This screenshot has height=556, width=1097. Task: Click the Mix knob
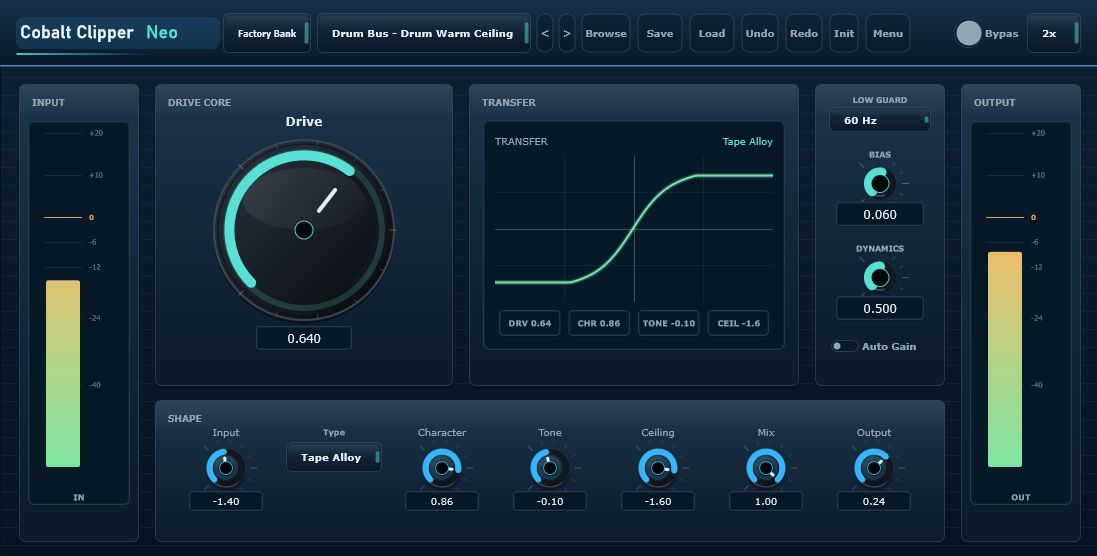[765, 468]
